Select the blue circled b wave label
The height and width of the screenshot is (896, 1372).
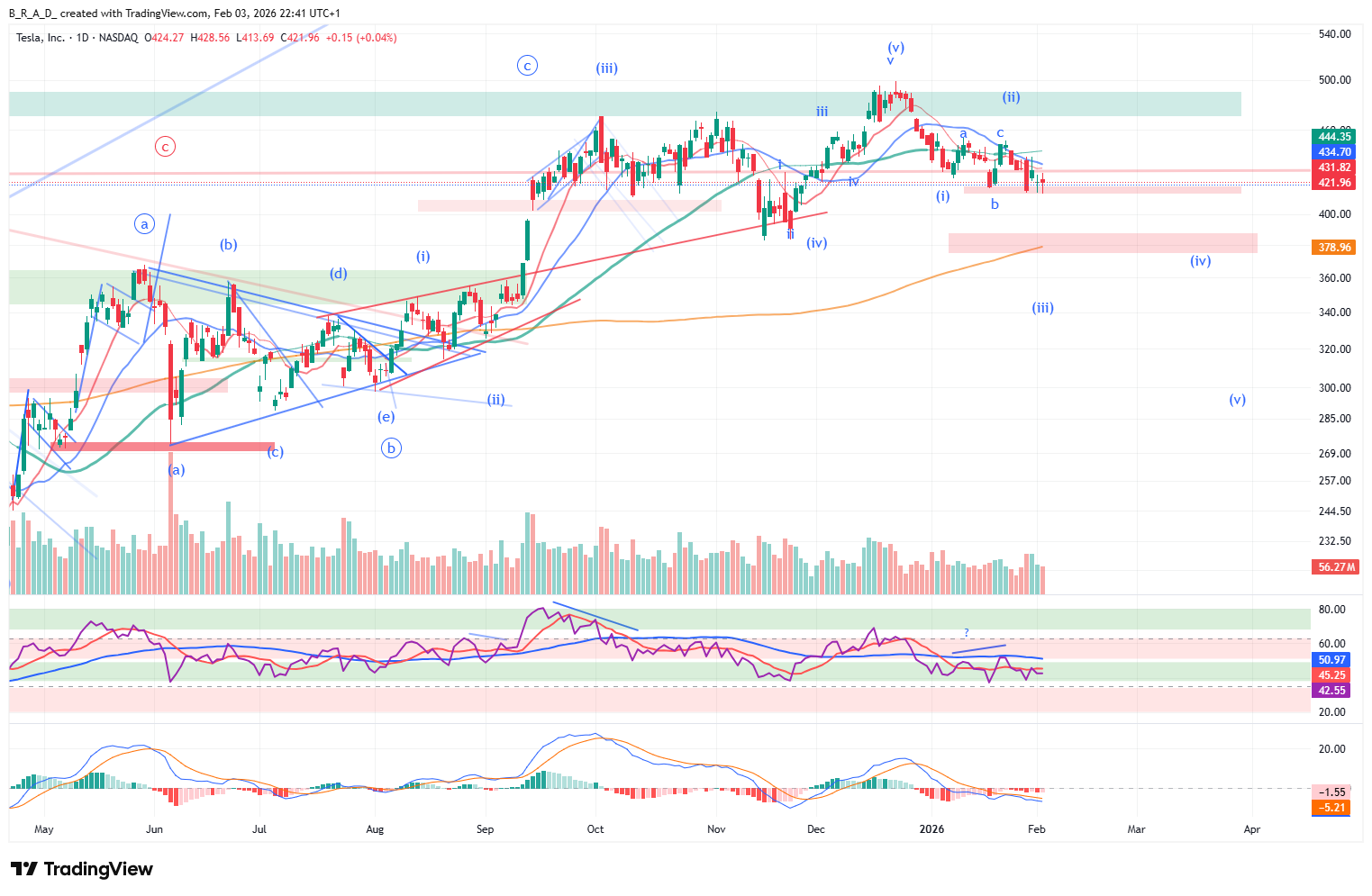pyautogui.click(x=391, y=448)
